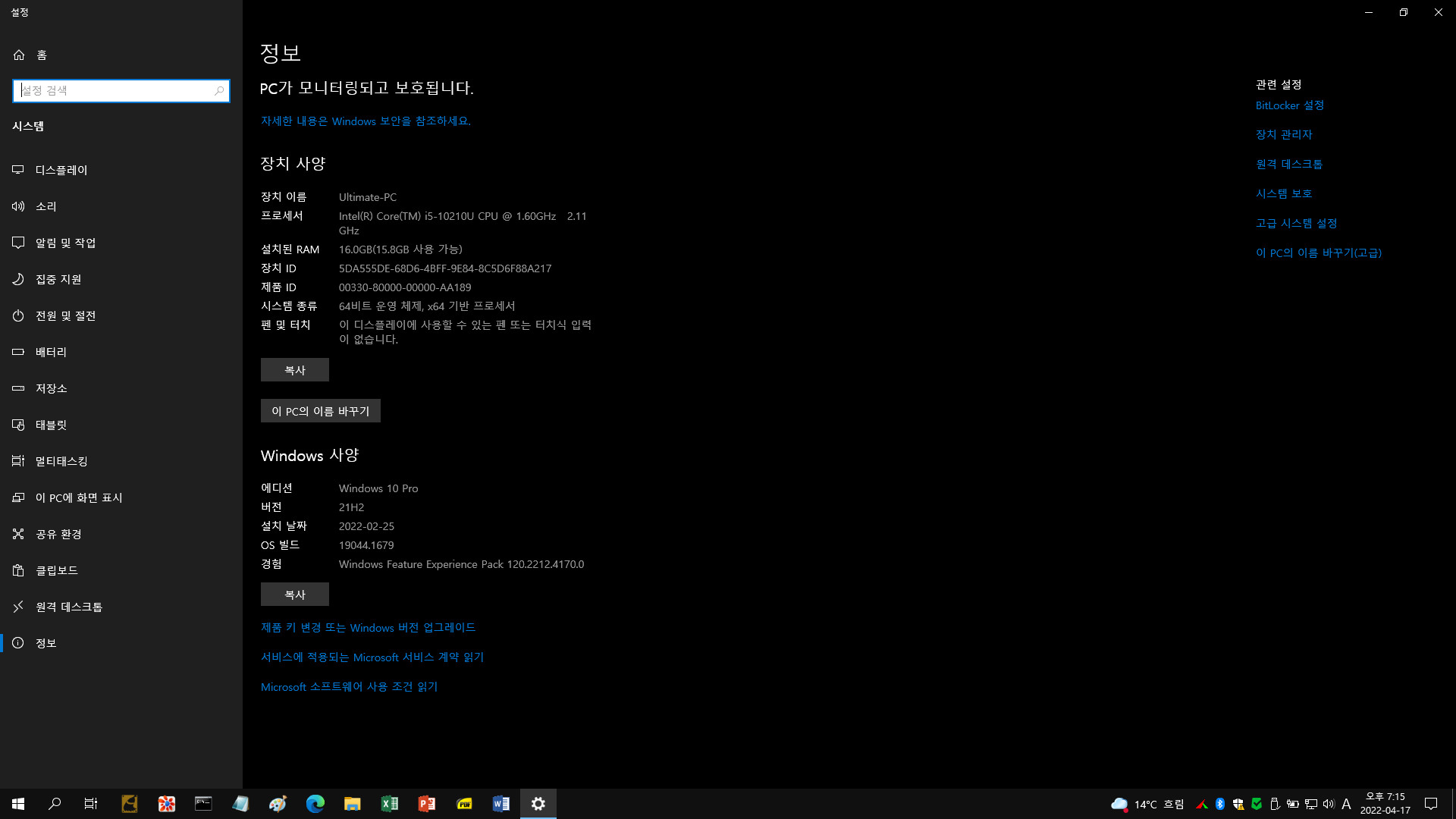Click the device ID value 5DA555DE-68D6-4BFF-9E84-8C5D6F88A217
The image size is (1456, 819).
(x=445, y=268)
